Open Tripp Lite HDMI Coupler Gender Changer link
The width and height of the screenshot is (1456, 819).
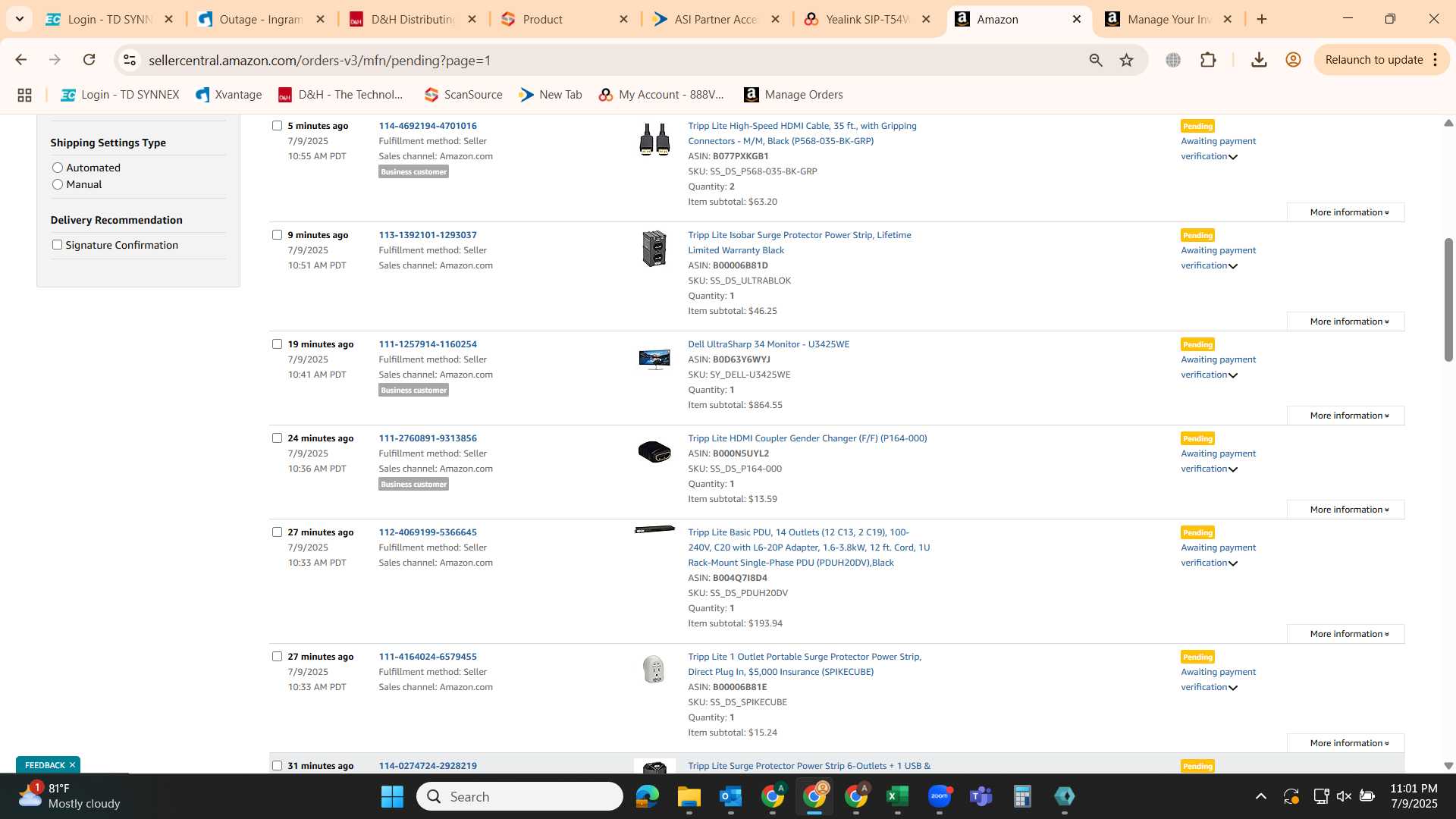[807, 438]
